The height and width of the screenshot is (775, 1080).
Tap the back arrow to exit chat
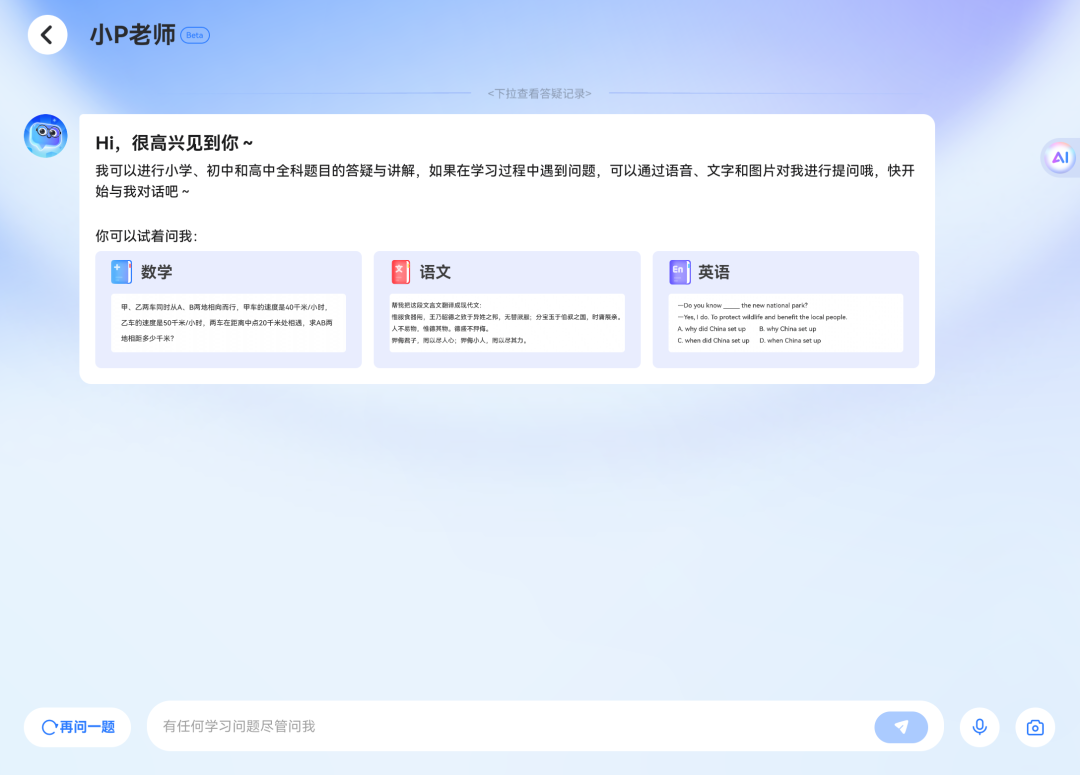click(47, 35)
